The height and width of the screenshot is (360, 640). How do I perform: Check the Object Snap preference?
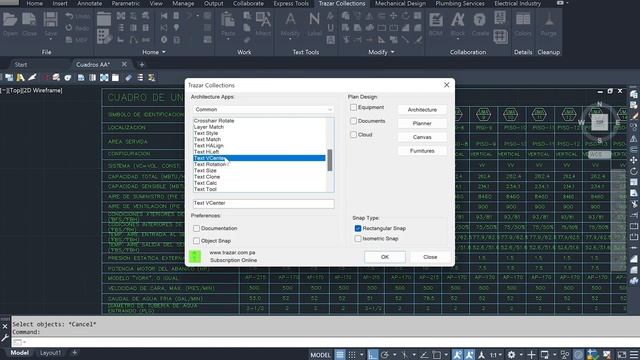click(196, 240)
